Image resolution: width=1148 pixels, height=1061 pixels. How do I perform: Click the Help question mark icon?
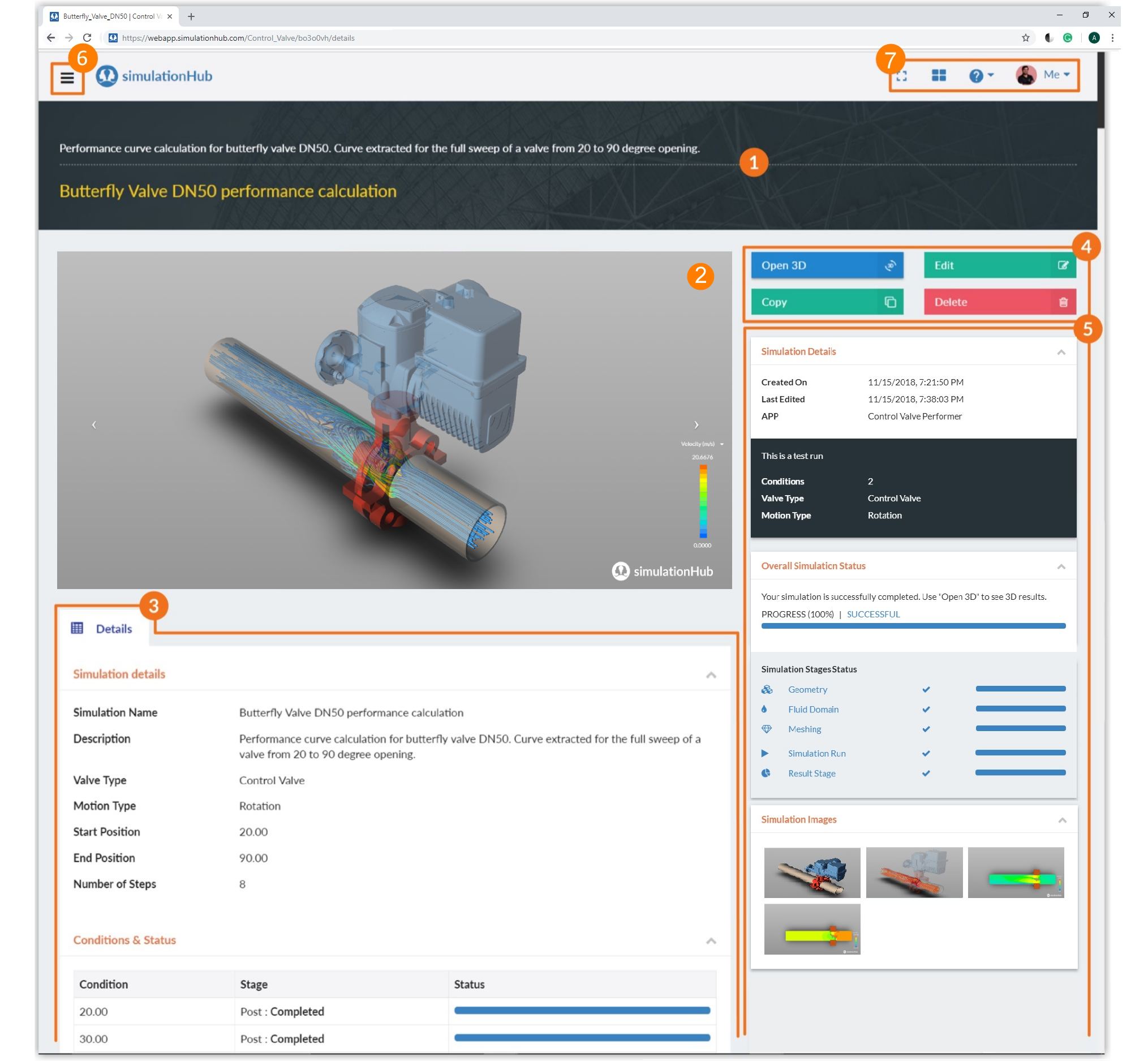977,75
